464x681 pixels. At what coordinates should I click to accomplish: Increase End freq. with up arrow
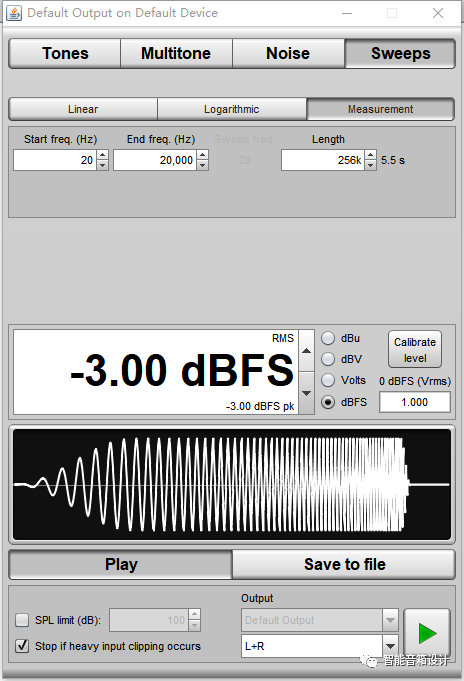pyautogui.click(x=202, y=155)
